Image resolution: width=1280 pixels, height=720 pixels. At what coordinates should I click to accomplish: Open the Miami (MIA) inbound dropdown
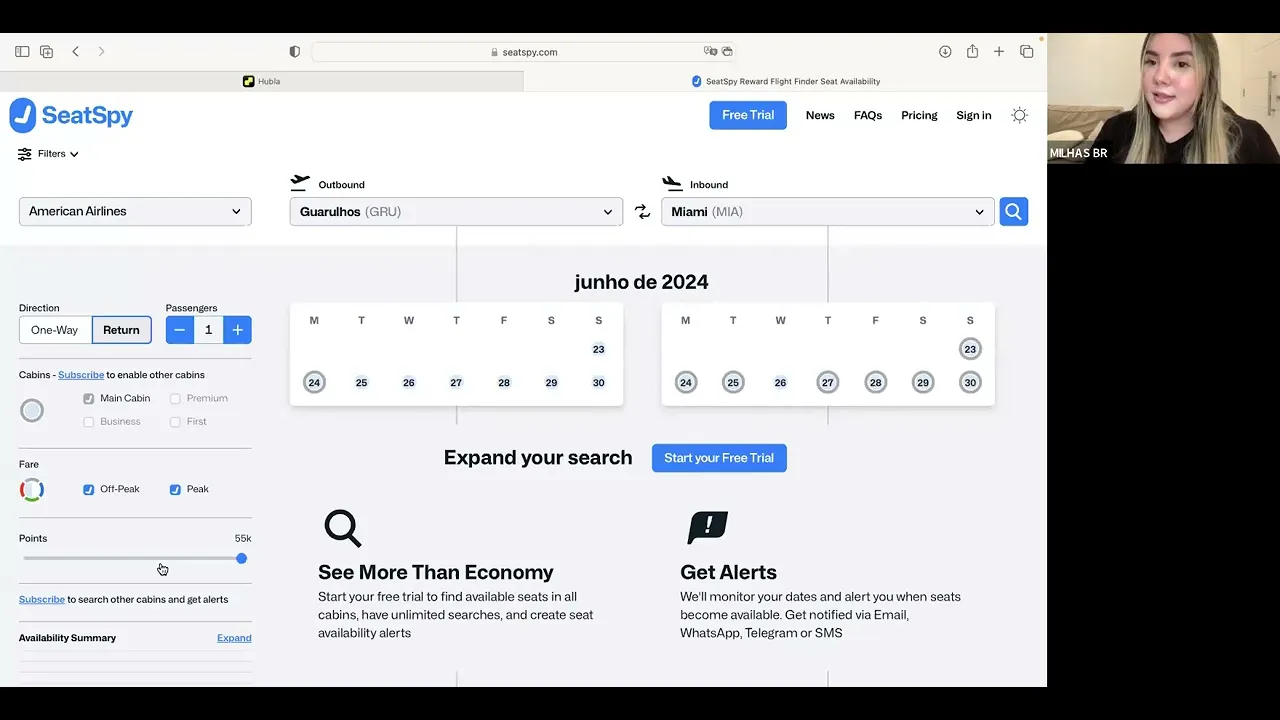click(x=828, y=211)
